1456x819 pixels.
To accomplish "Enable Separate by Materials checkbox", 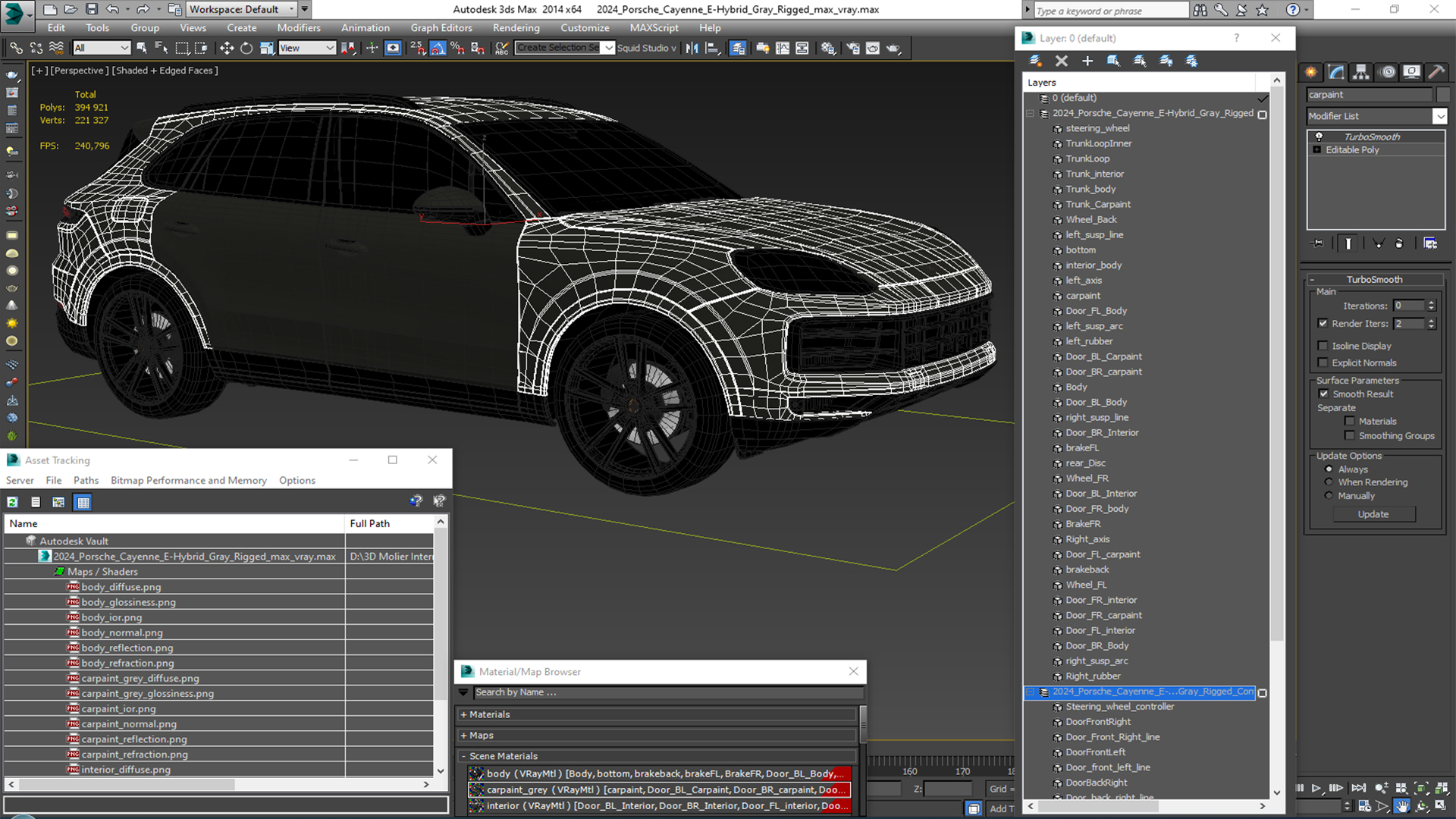I will tap(1350, 422).
